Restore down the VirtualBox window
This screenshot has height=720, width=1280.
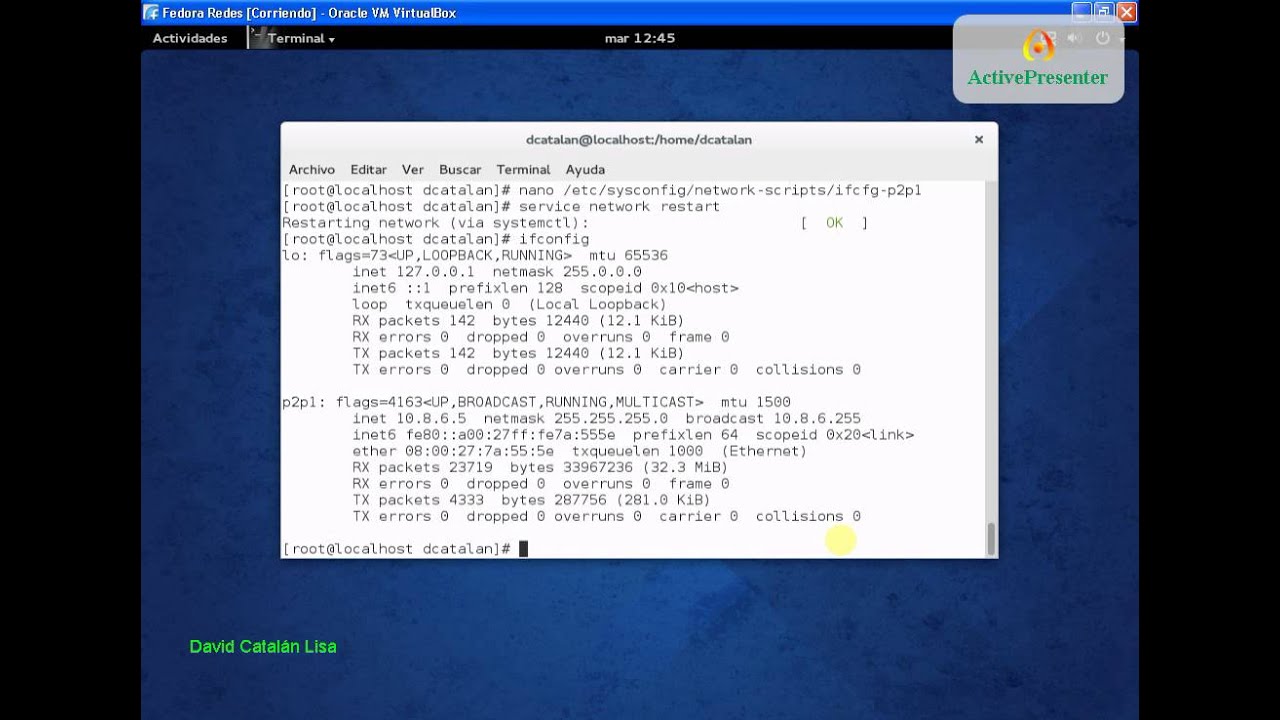[1104, 12]
